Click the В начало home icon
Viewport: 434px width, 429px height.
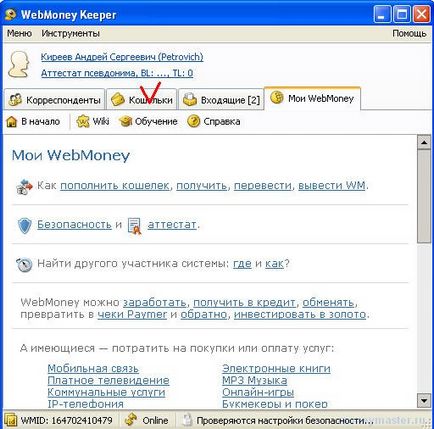12,121
